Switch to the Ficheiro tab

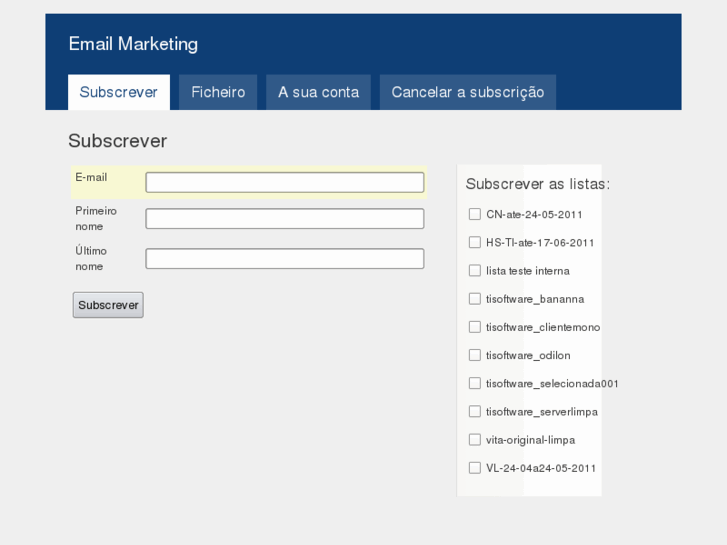[218, 92]
